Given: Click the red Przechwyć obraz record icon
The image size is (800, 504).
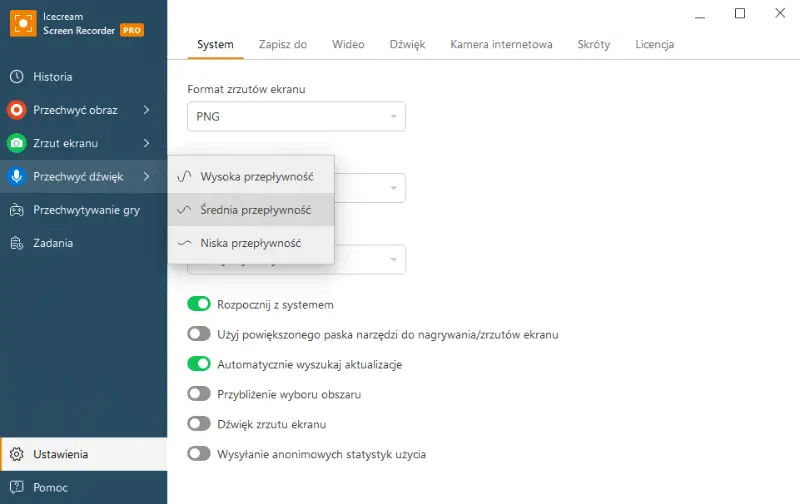Looking at the screenshot, I should pos(17,110).
